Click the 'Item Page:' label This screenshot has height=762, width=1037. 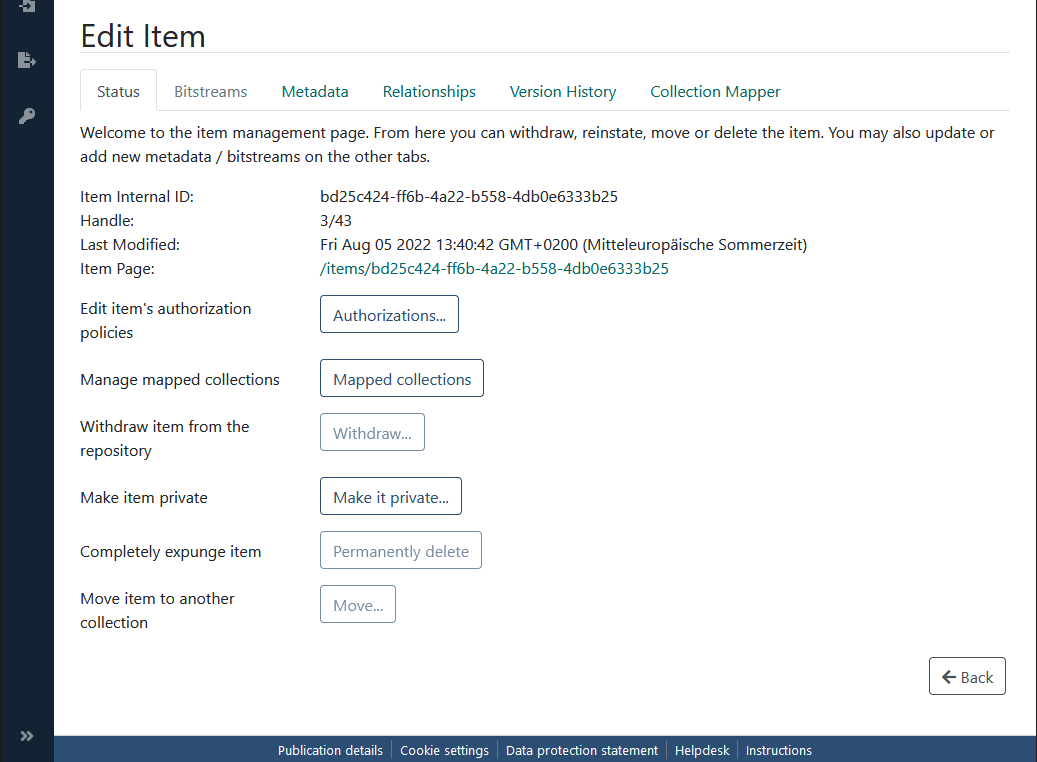(117, 269)
